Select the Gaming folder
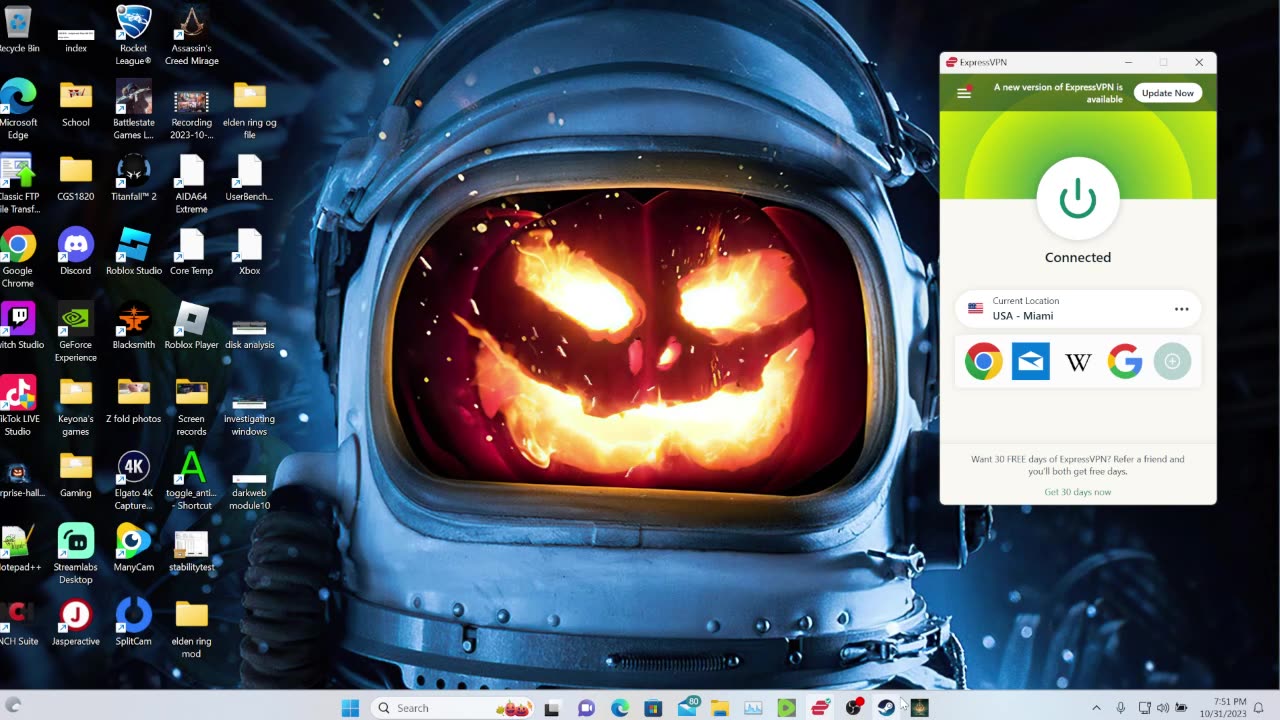 (x=76, y=473)
